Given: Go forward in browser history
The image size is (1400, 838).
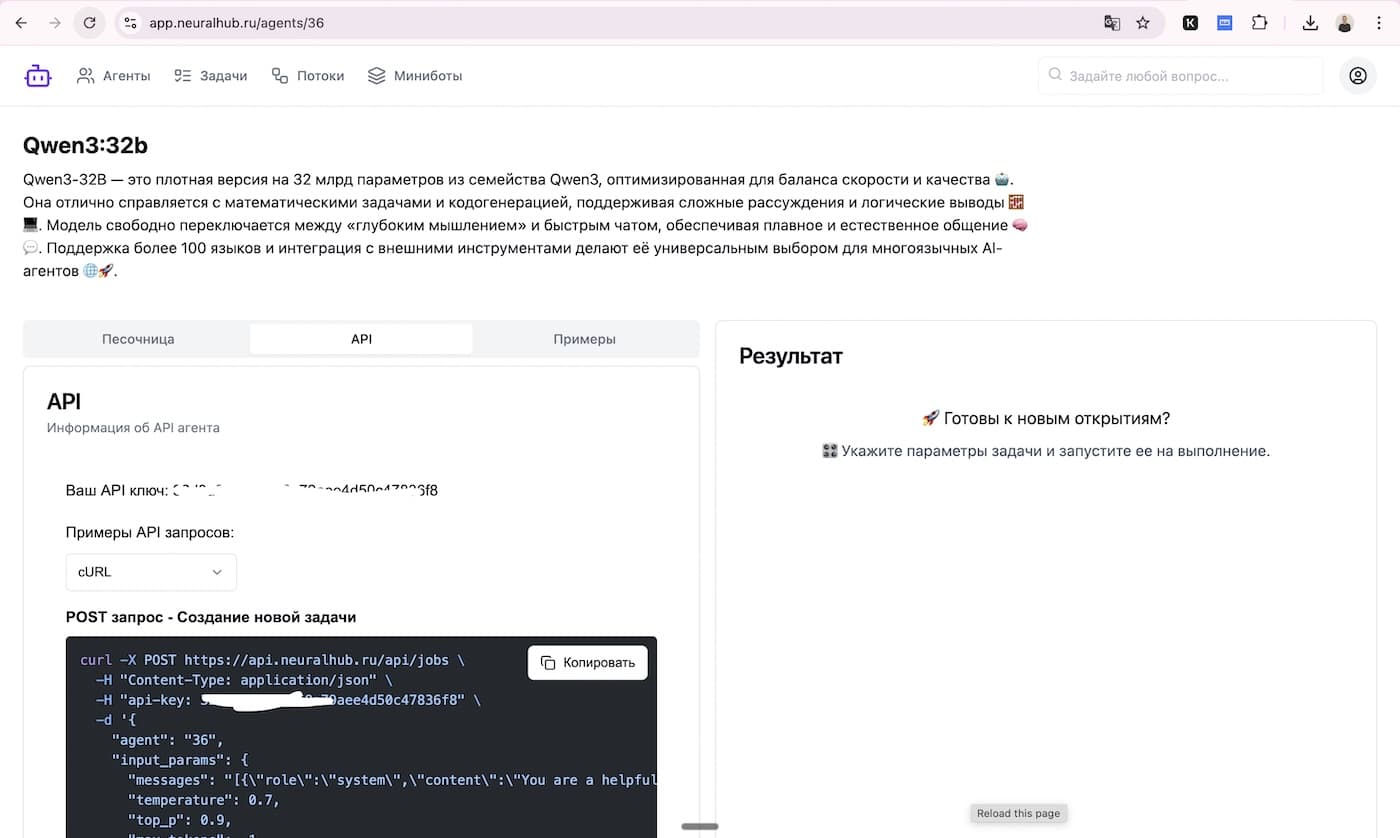Looking at the screenshot, I should 55,23.
